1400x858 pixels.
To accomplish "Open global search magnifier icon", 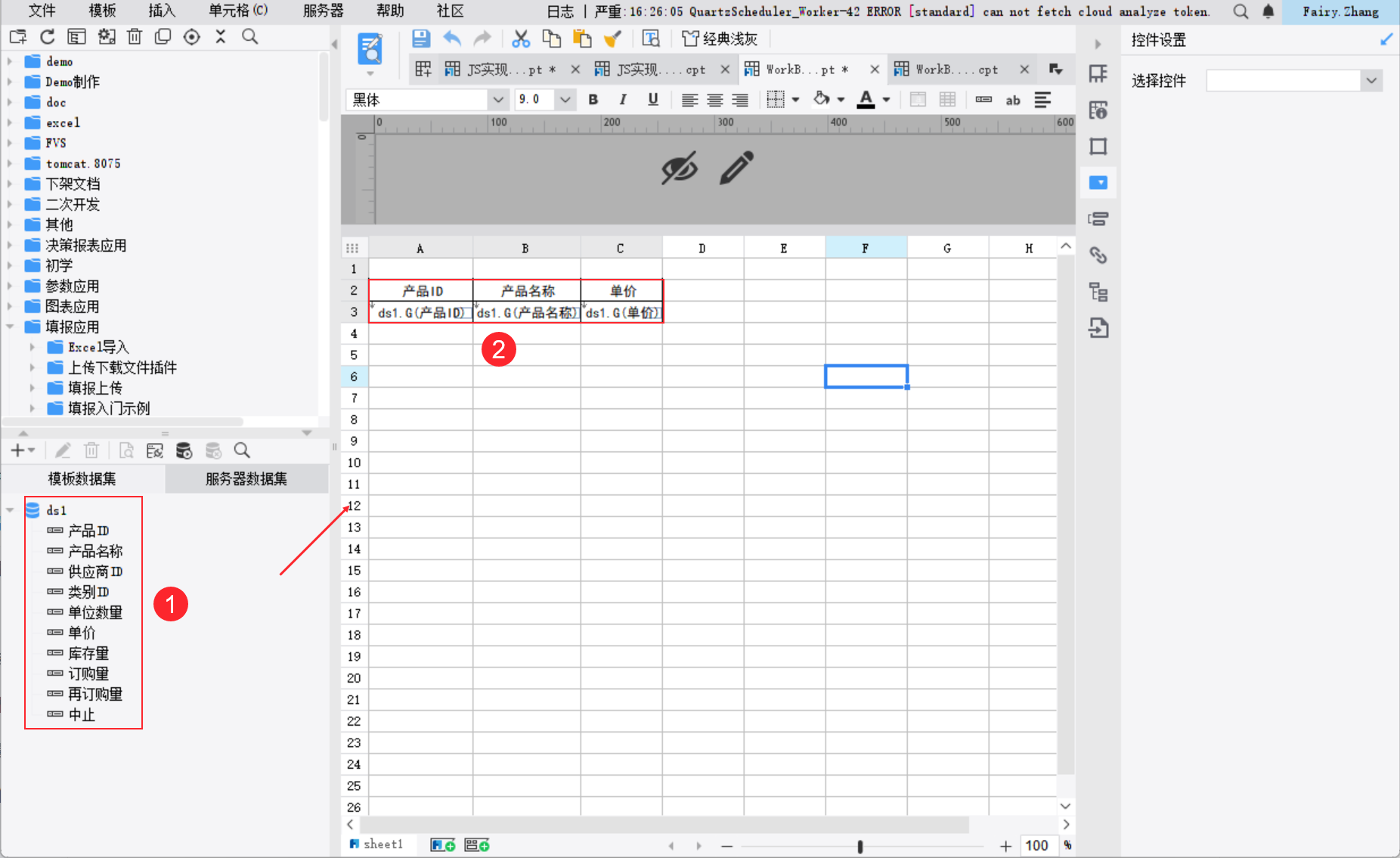I will [x=1240, y=11].
